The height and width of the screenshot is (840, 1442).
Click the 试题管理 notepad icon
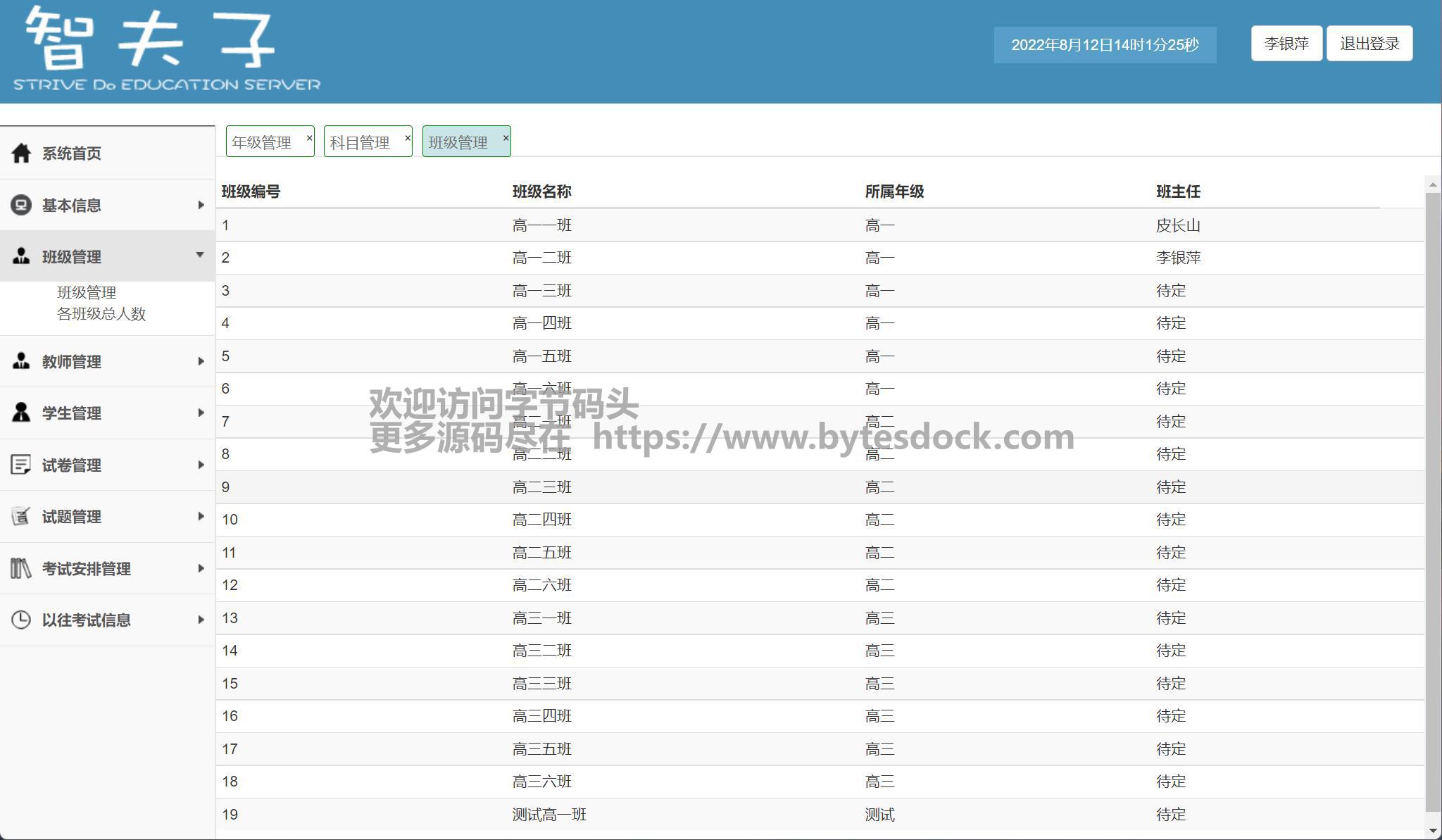tap(21, 516)
